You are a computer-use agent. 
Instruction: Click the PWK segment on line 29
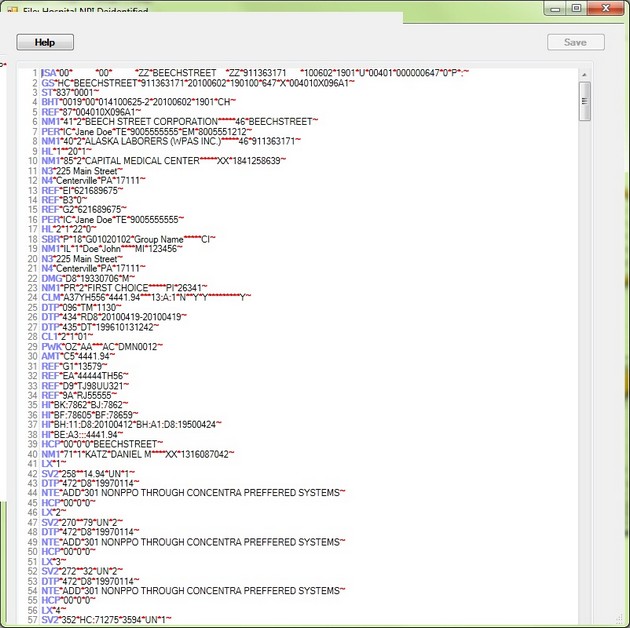(x=100, y=346)
